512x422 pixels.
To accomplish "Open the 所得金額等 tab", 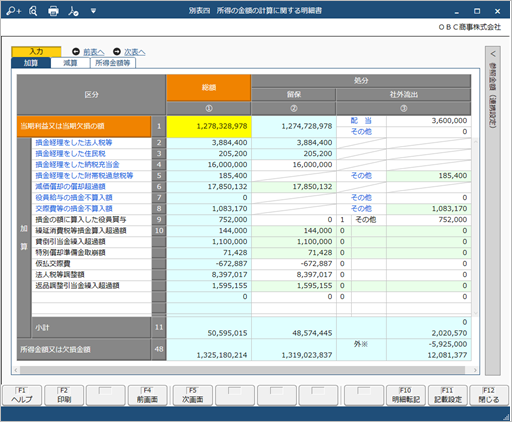I will click(x=113, y=63).
